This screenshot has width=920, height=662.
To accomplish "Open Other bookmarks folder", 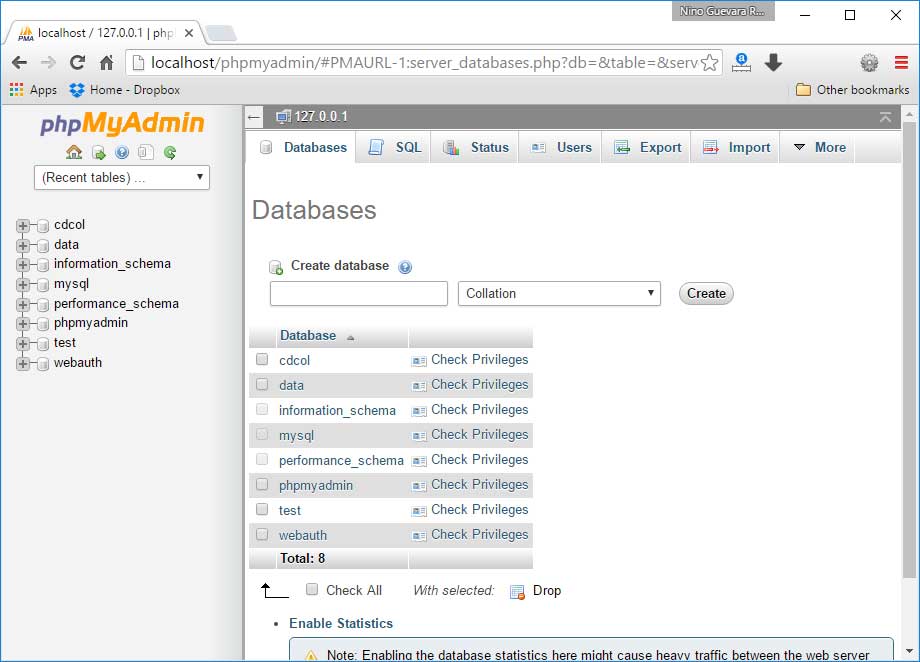I will pos(853,90).
